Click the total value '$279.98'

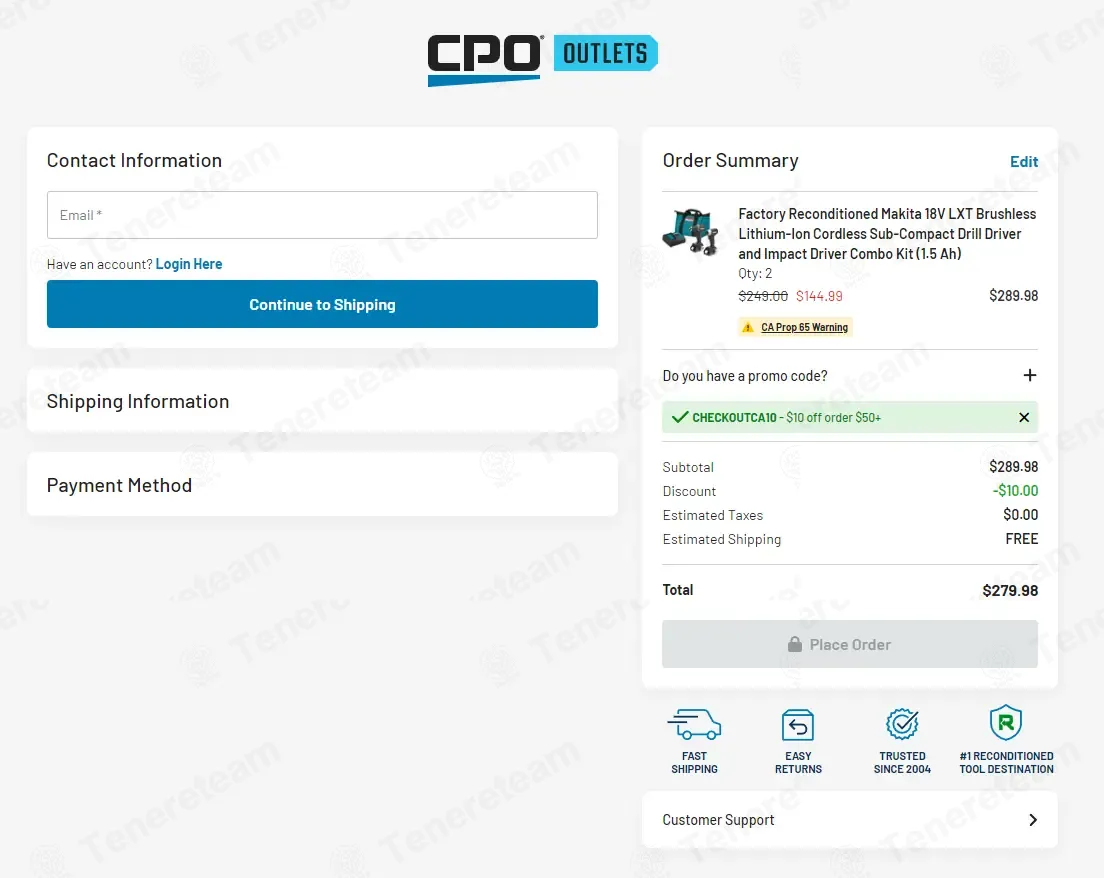[1010, 591]
